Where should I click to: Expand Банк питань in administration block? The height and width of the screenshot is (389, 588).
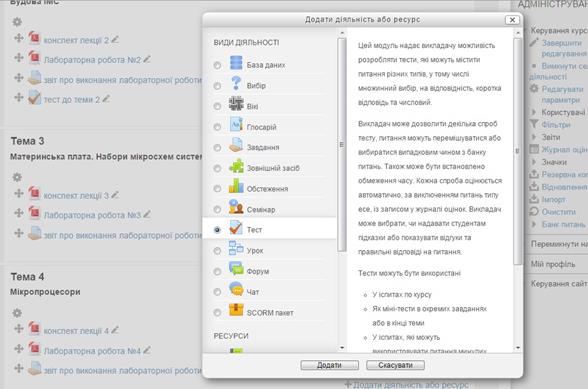point(534,224)
